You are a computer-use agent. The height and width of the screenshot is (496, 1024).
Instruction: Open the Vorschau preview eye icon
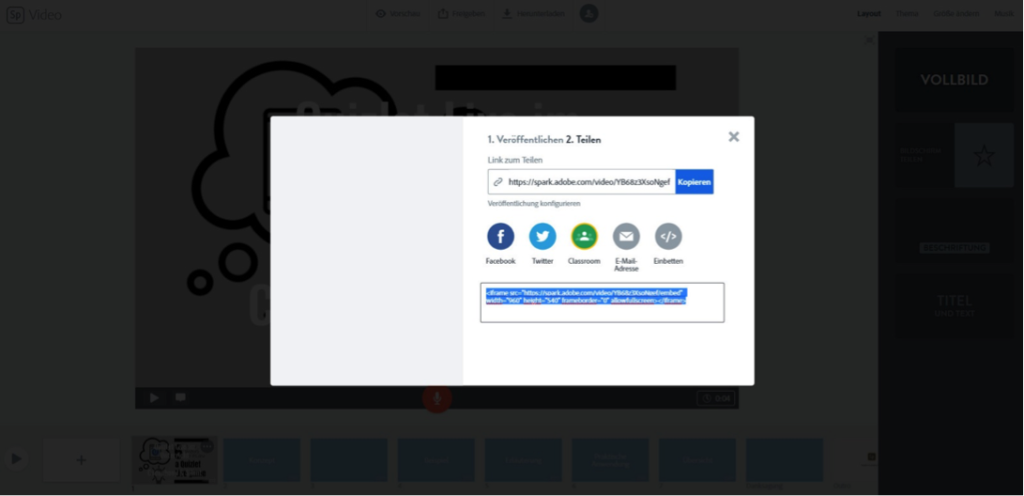[x=381, y=14]
